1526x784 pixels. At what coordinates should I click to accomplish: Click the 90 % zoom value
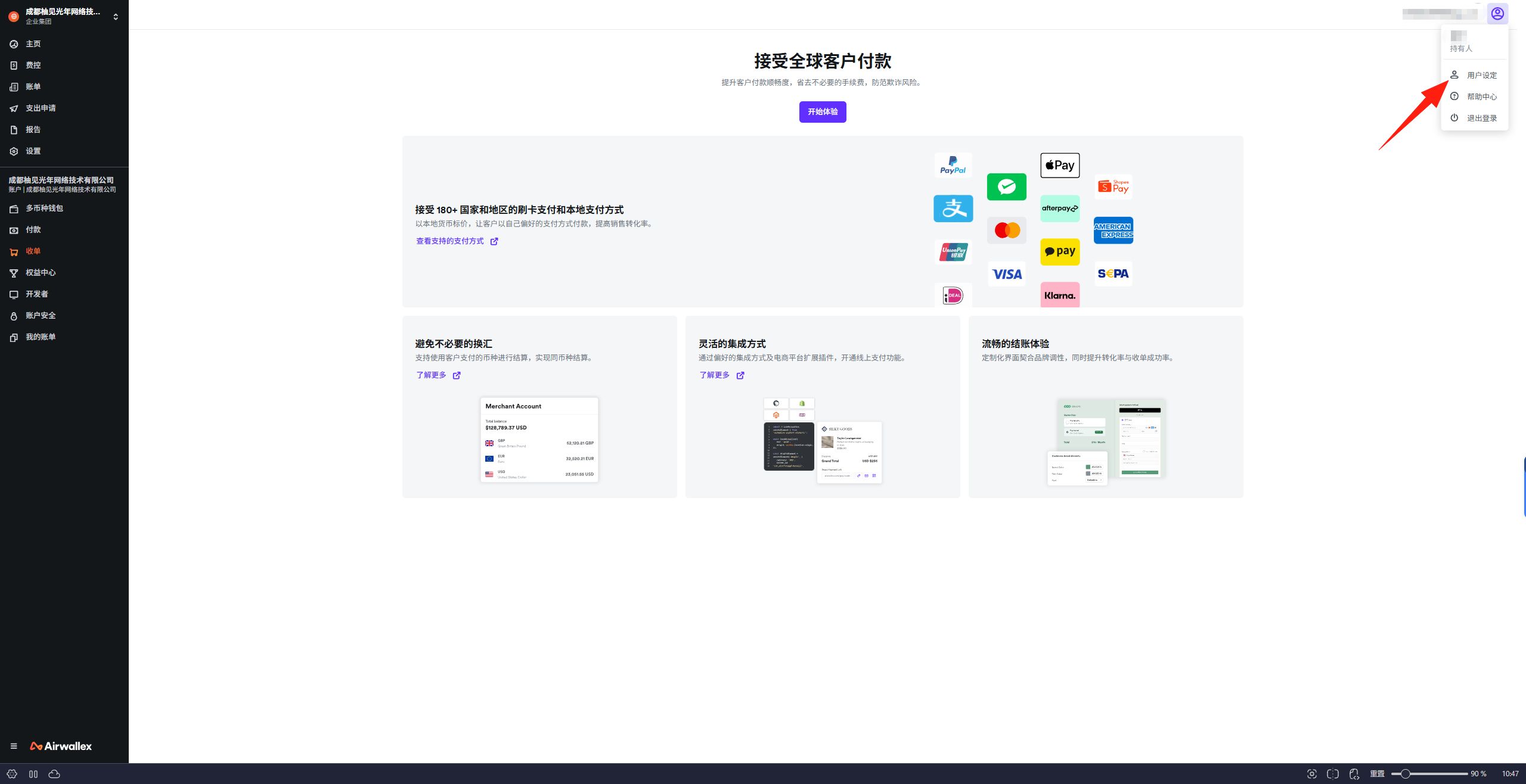[1478, 774]
